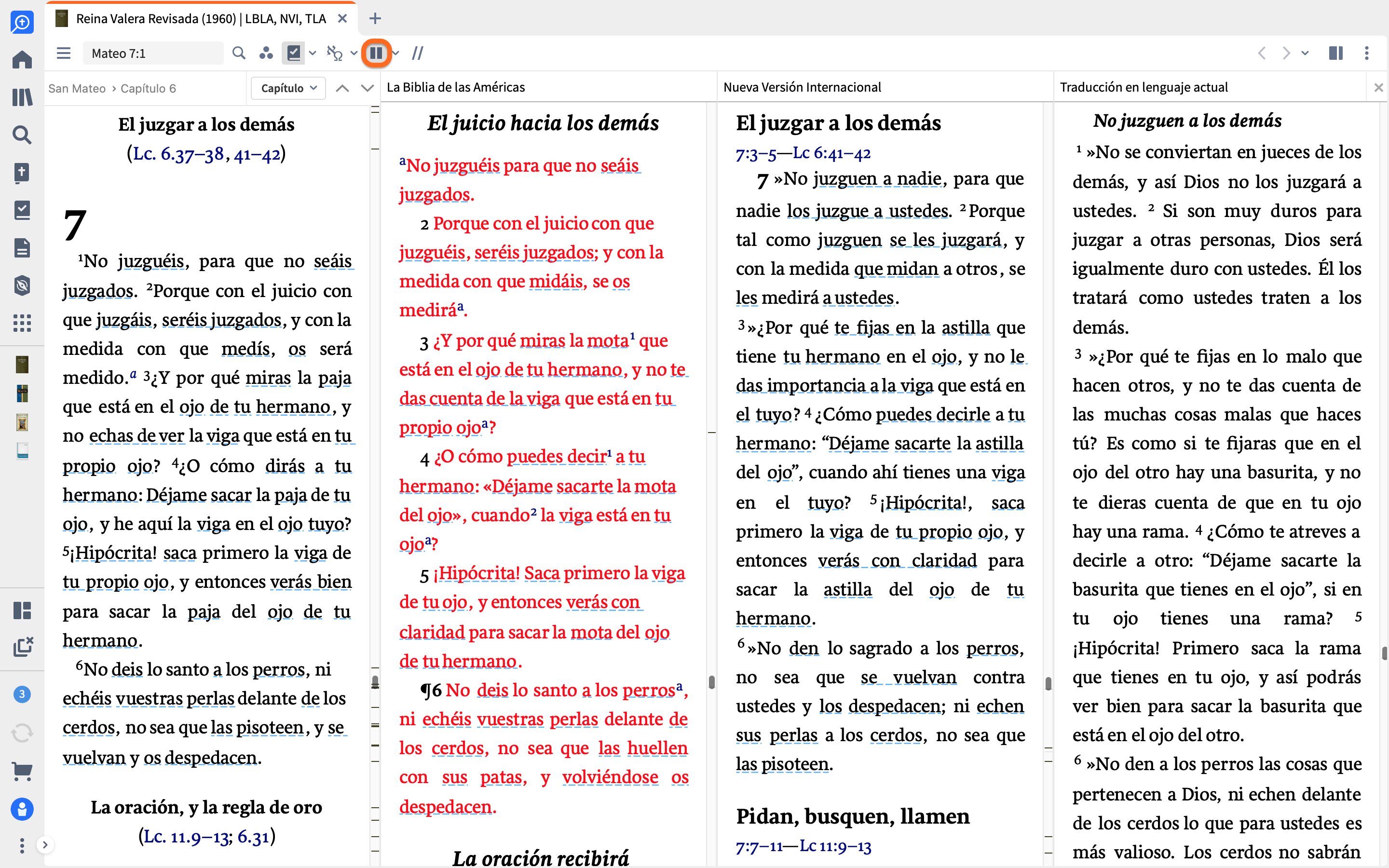
Task: Open the 41–42 cross-reference link in Reina Valera
Action: point(257,154)
